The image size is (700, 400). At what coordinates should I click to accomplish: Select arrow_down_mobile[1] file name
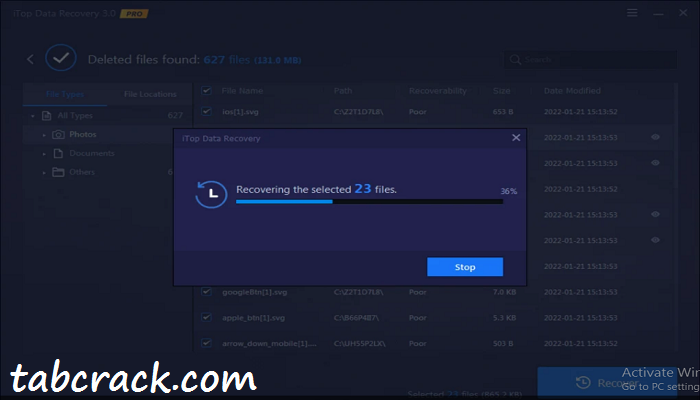click(269, 344)
